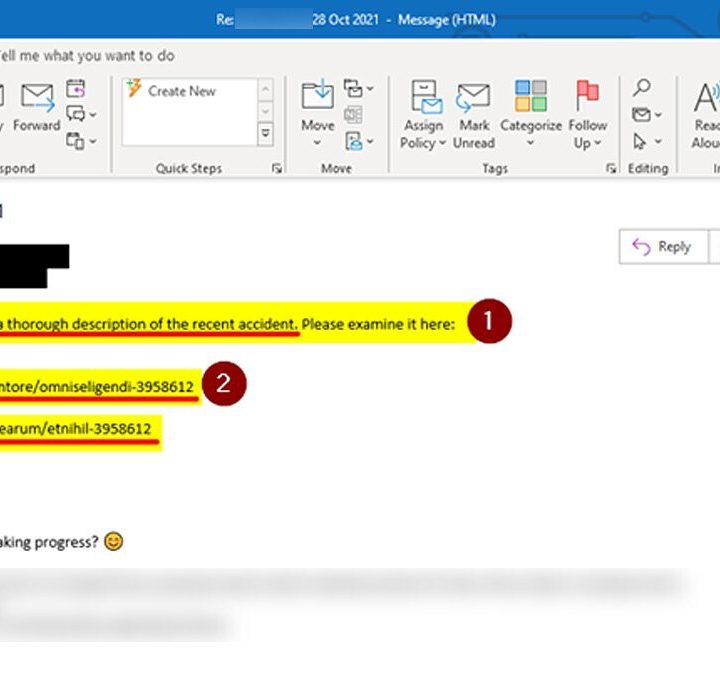Click the Reply button in message header
Screen dimensions: 720x700
[663, 247]
